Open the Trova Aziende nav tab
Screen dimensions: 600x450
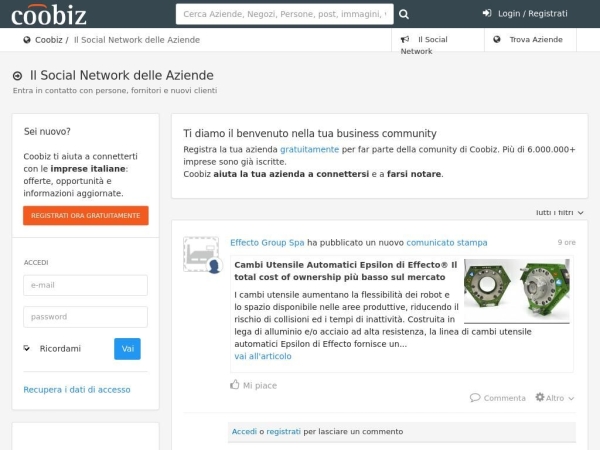(530, 40)
